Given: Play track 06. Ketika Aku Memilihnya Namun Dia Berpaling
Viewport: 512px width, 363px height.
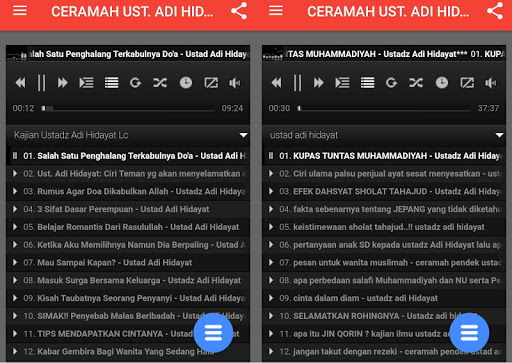Looking at the screenshot, I should pyautogui.click(x=128, y=245).
